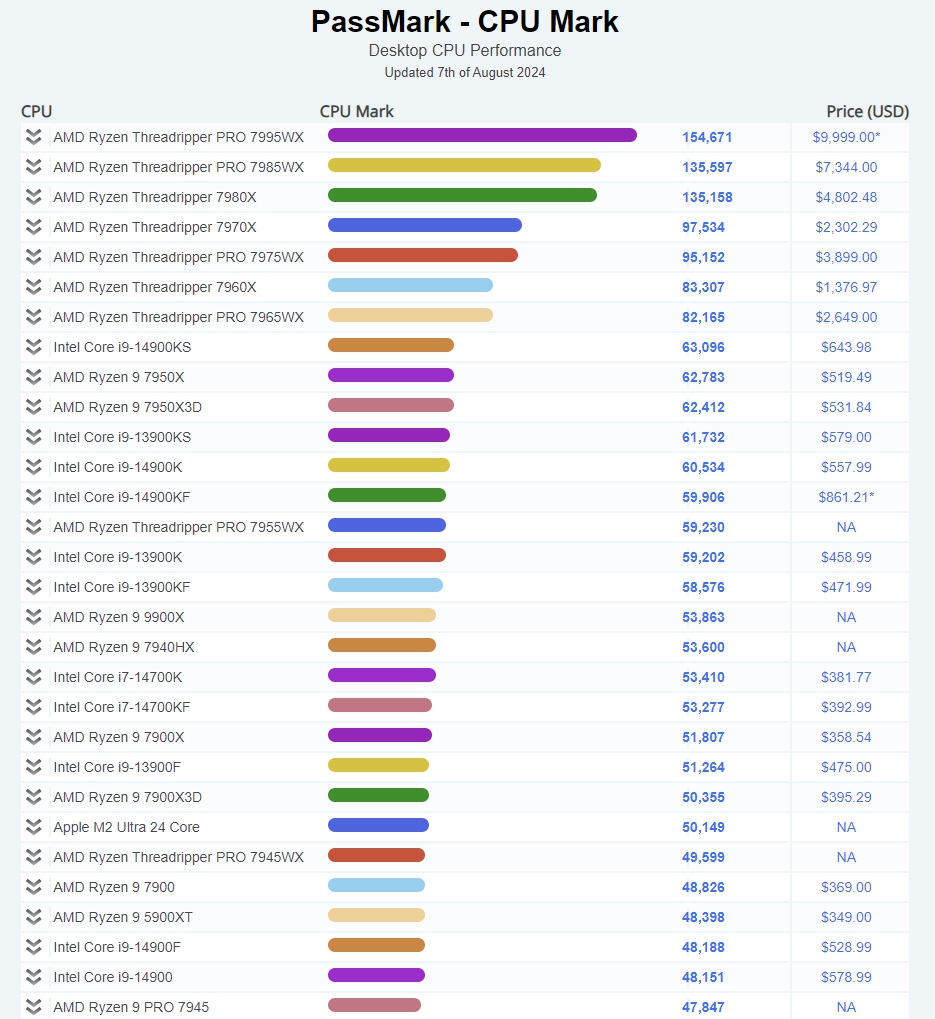Expand the AMD Ryzen Threadripper 7980X row
The height and width of the screenshot is (1019, 935).
(x=34, y=197)
